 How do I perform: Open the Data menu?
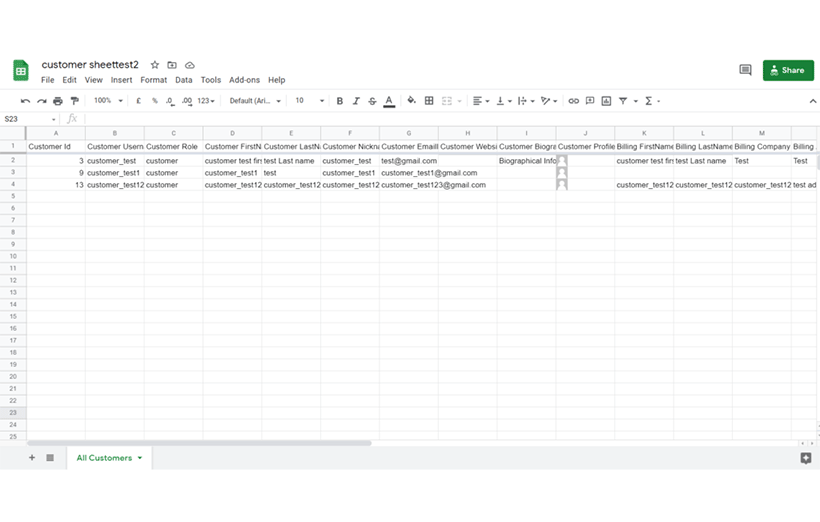184,80
